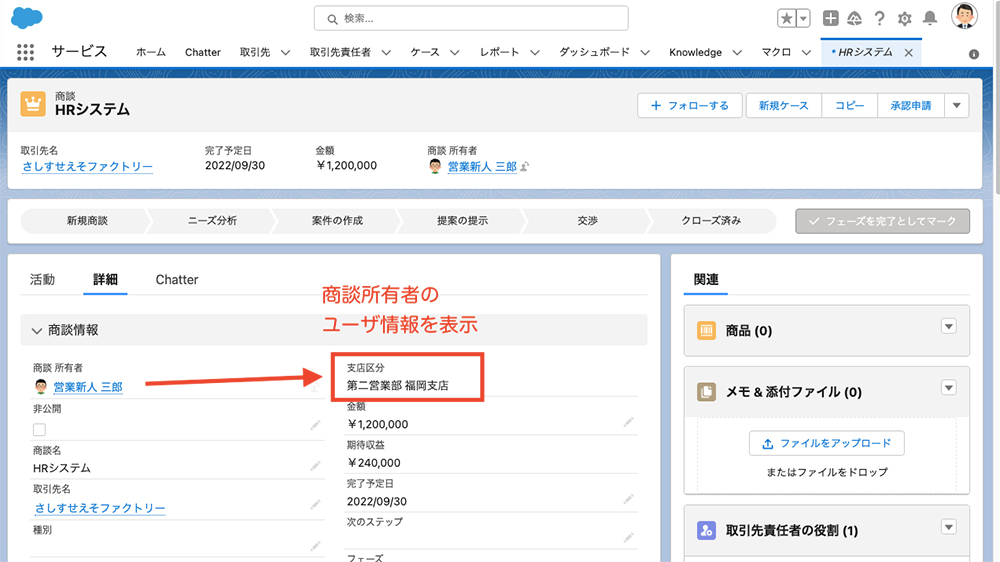
Task: Select the 提案の提示 stage in path
Action: [x=462, y=221]
